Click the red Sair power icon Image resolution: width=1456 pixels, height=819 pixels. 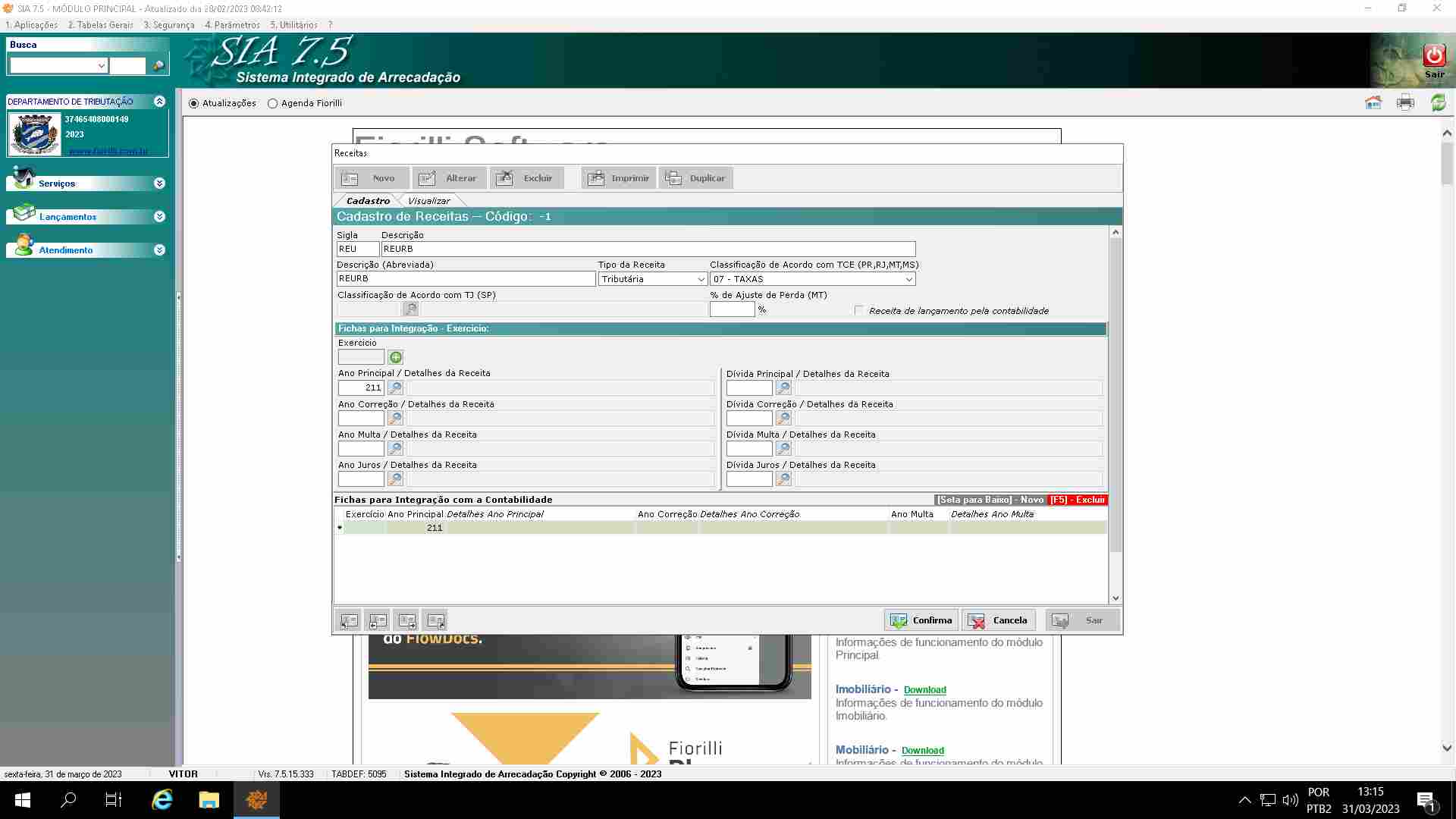pyautogui.click(x=1433, y=55)
